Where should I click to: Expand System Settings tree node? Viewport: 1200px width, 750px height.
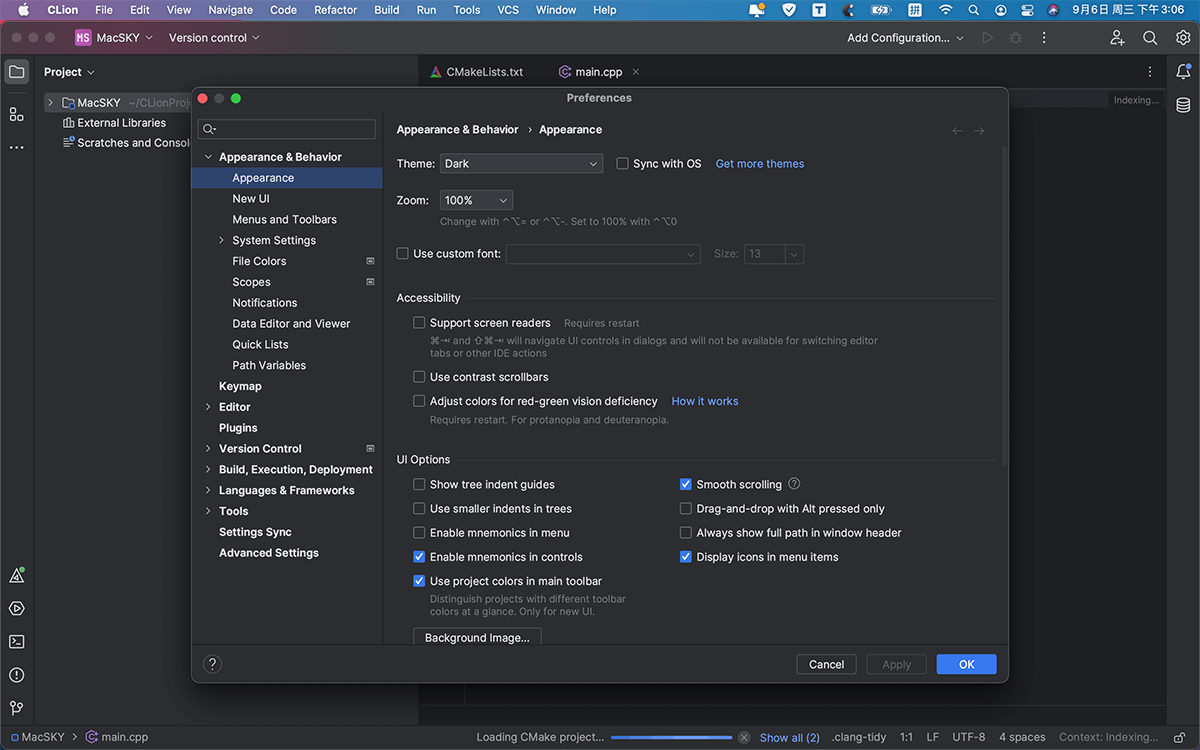[x=221, y=240]
